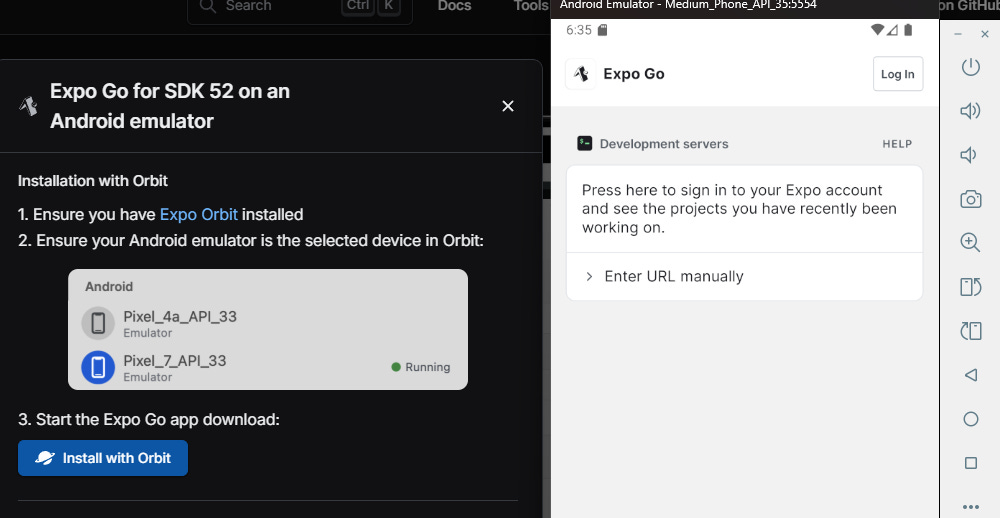Close the Expo Go SDK 52 dialog
Screen dimensions: 1000x518
pos(508,106)
